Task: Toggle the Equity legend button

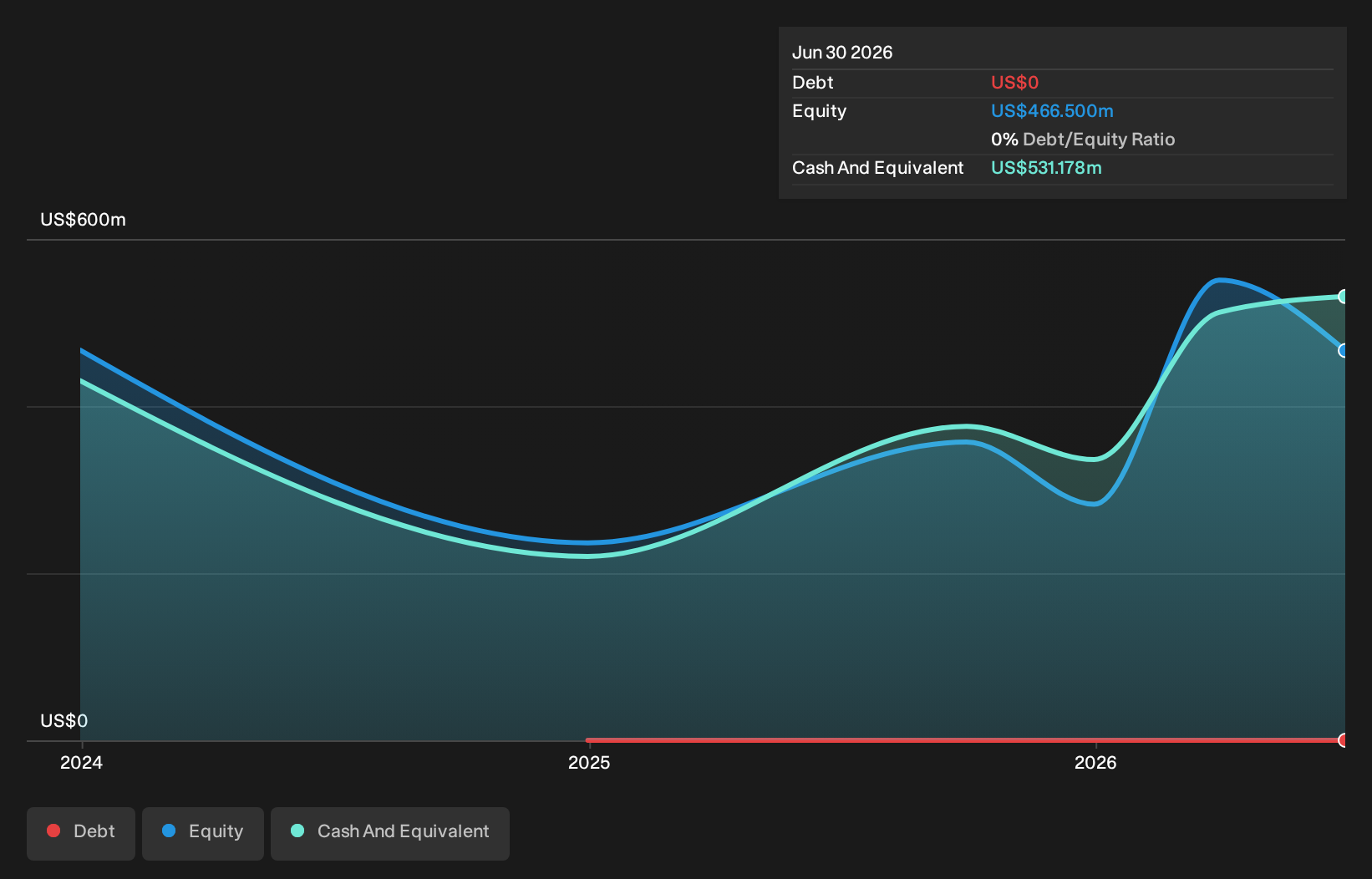Action: [x=203, y=833]
